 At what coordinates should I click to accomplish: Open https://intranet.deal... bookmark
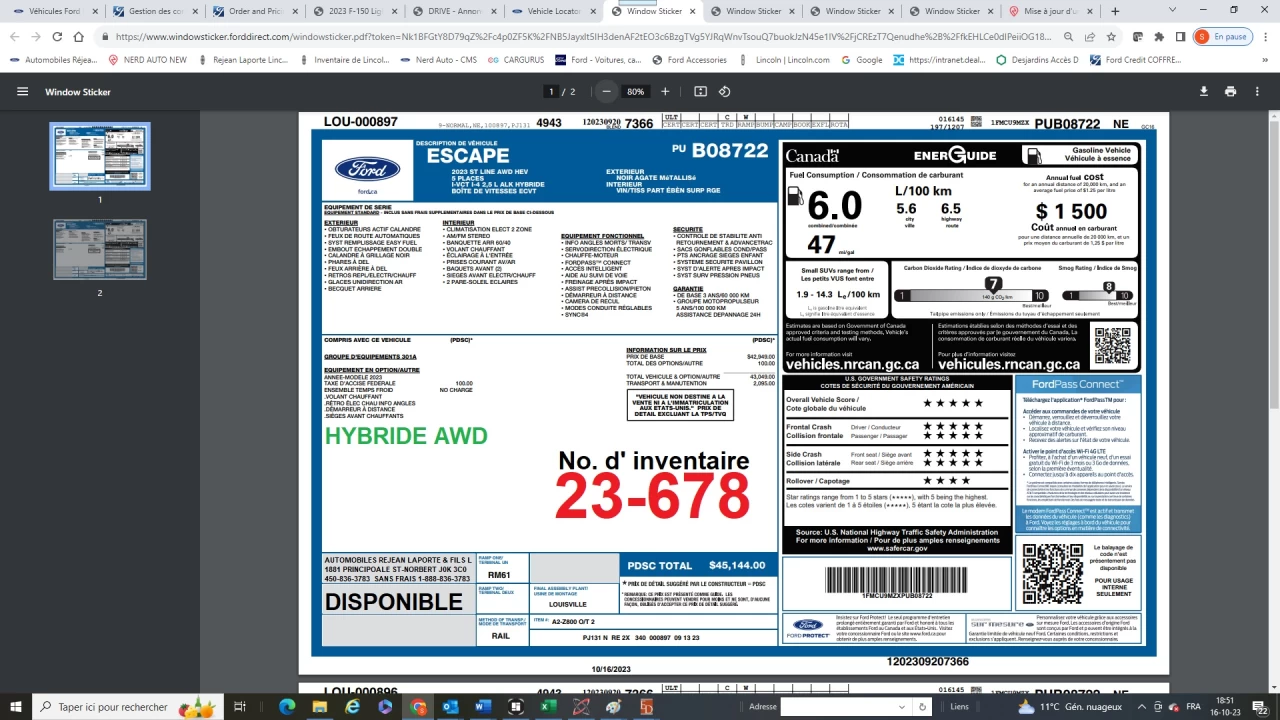point(938,60)
